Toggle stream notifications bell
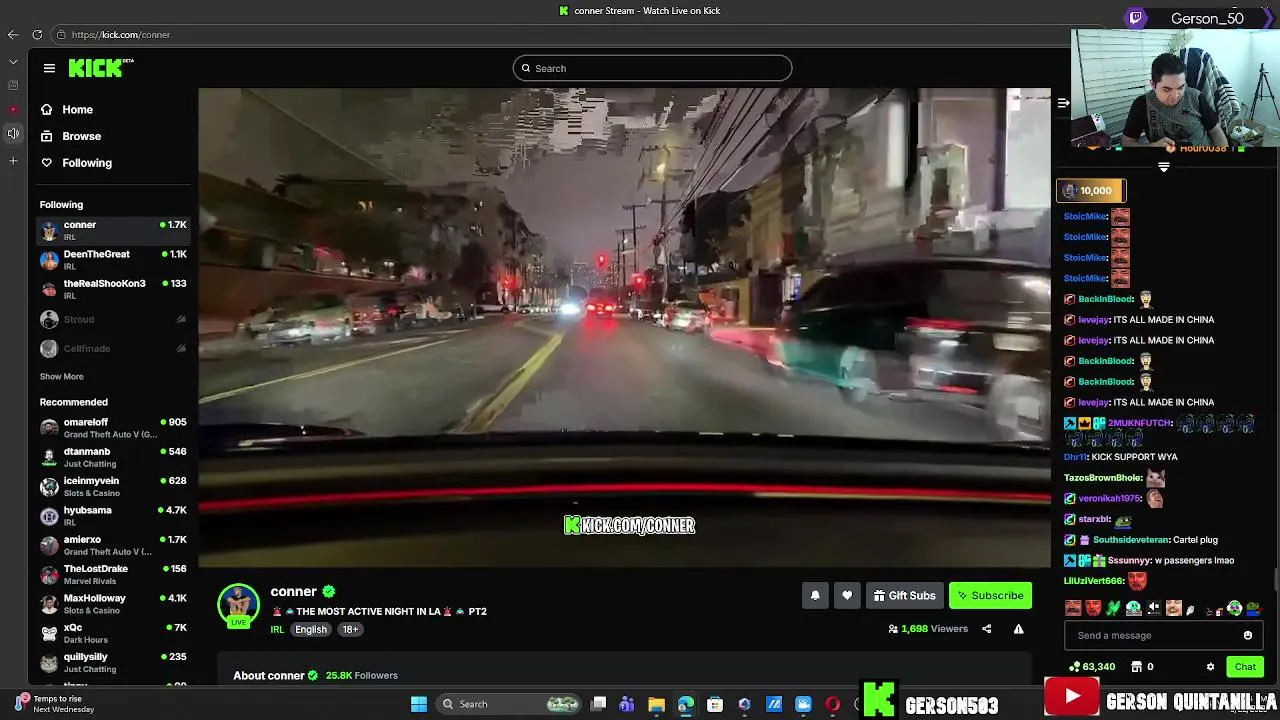Screen dimensions: 1280x720 pyautogui.click(x=815, y=595)
